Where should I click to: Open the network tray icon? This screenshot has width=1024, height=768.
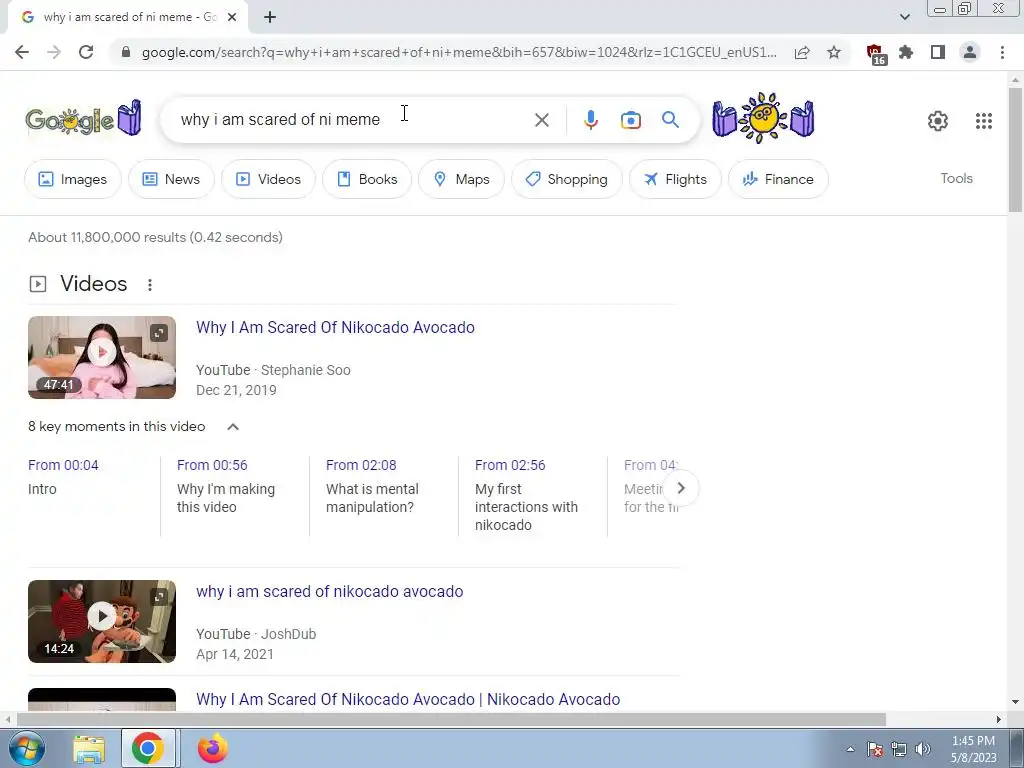click(x=899, y=749)
